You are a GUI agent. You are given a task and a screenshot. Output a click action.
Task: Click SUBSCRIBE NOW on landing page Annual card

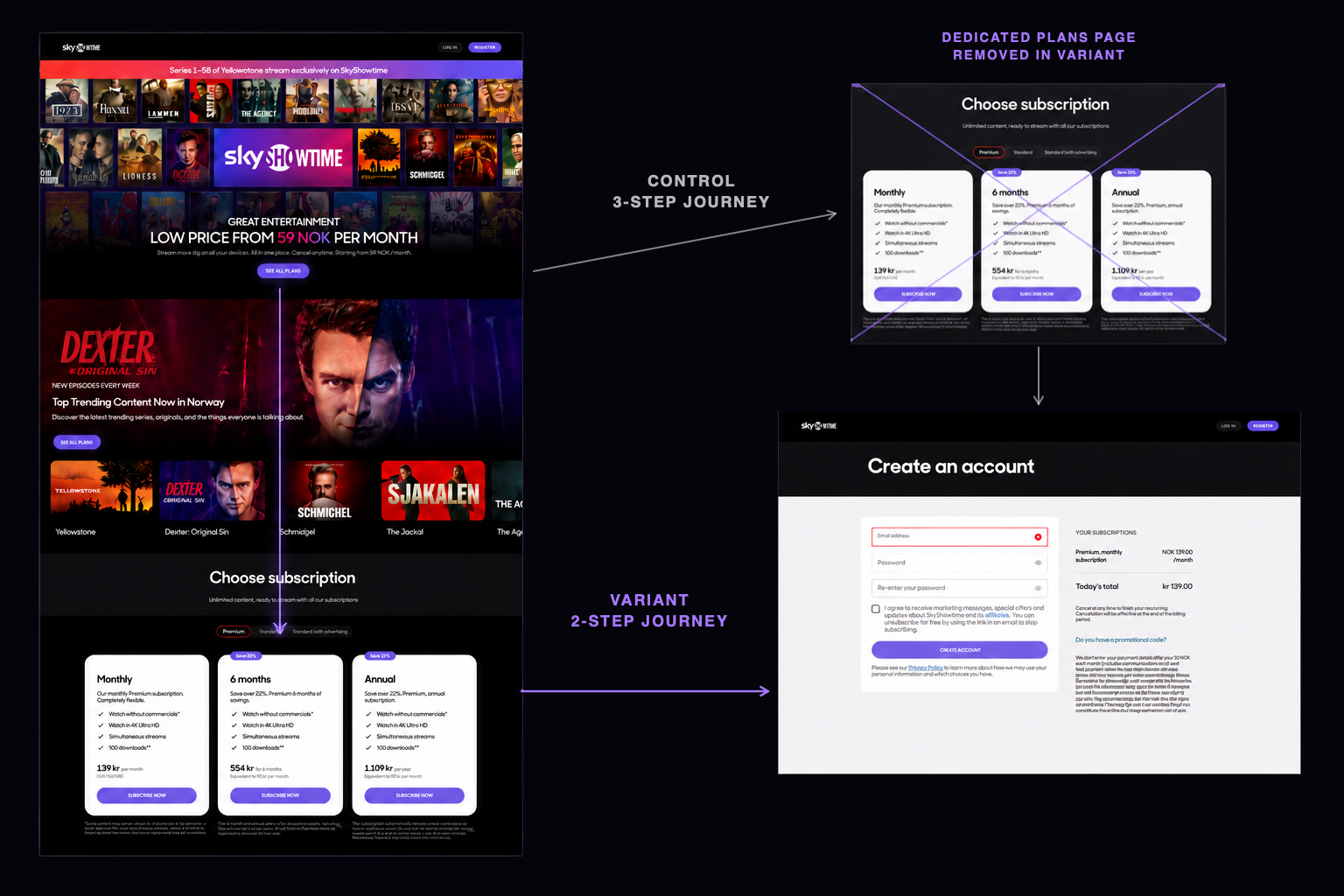click(x=415, y=795)
